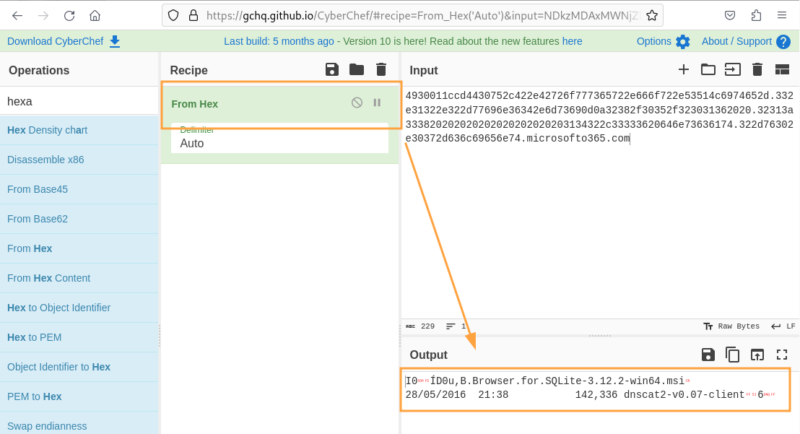Select Swap endianness operation

click(80, 424)
